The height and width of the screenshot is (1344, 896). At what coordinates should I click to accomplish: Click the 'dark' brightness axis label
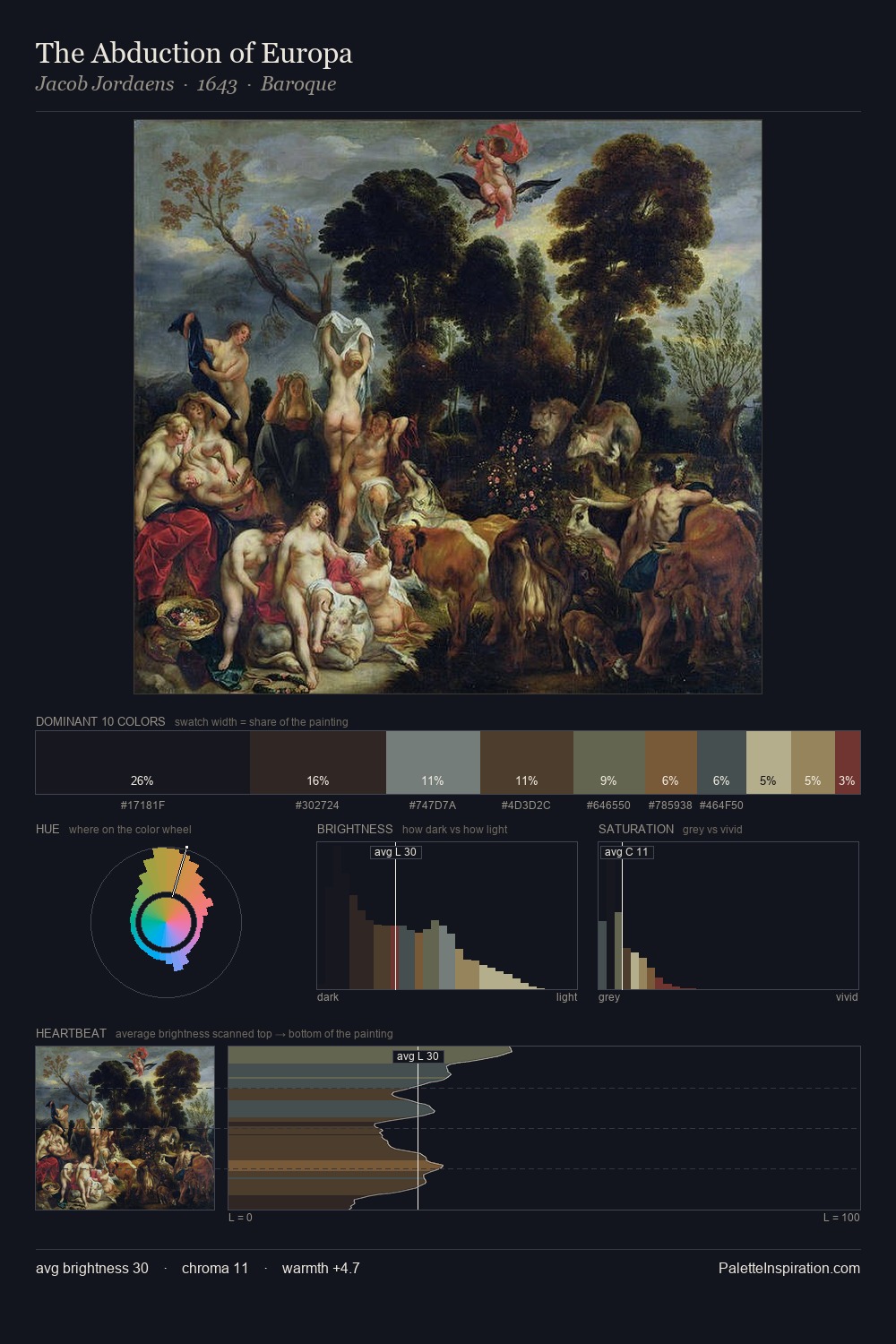(x=328, y=997)
